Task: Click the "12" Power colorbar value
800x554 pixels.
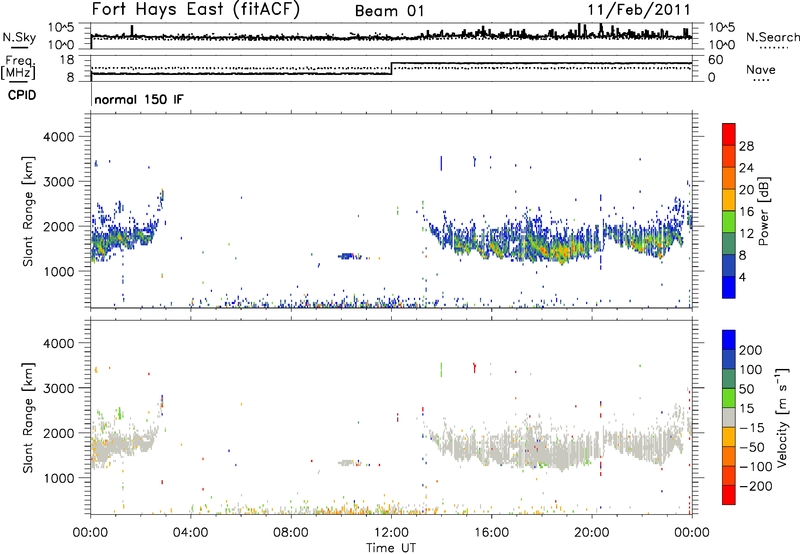Action: (746, 233)
